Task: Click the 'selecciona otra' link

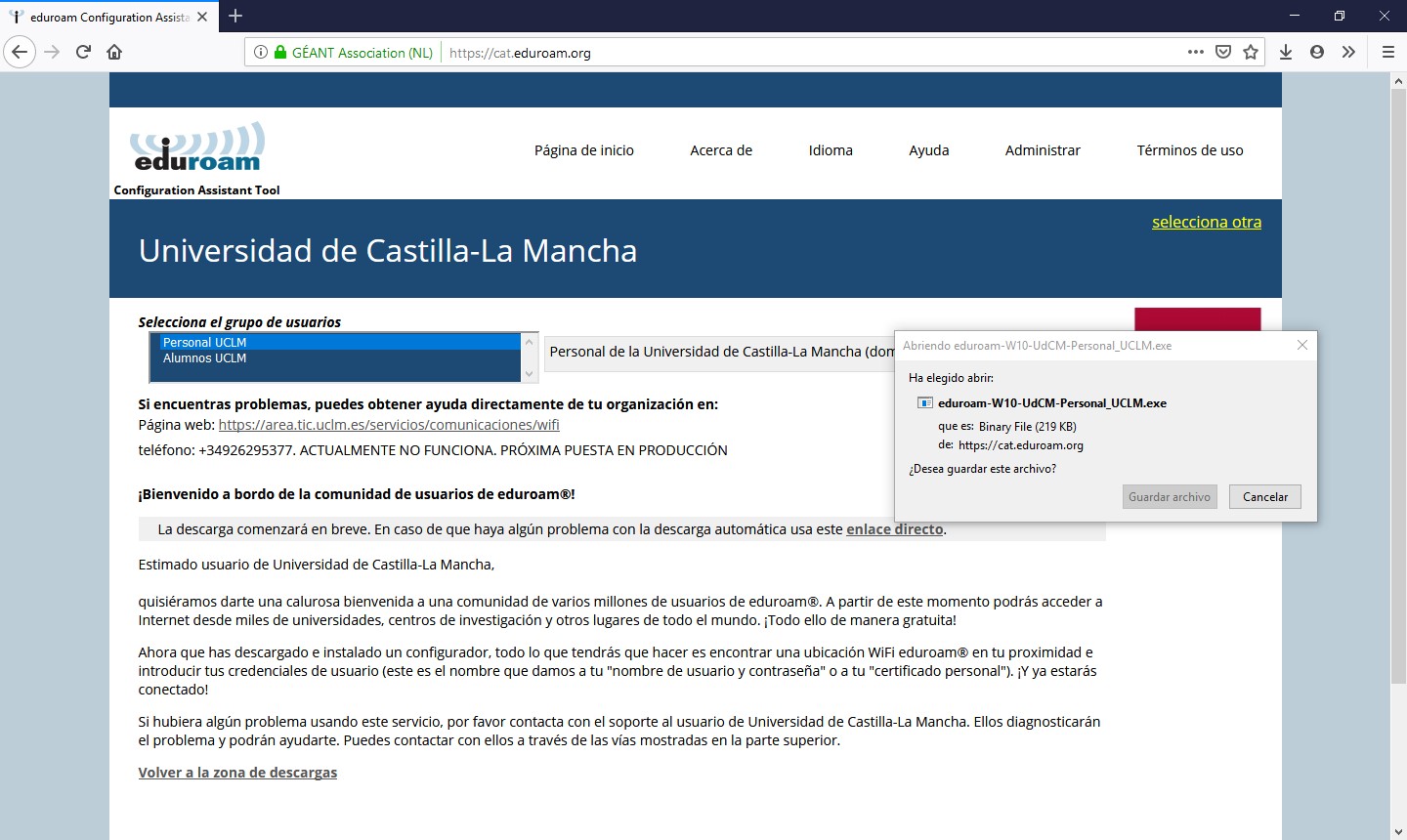Action: click(1207, 222)
